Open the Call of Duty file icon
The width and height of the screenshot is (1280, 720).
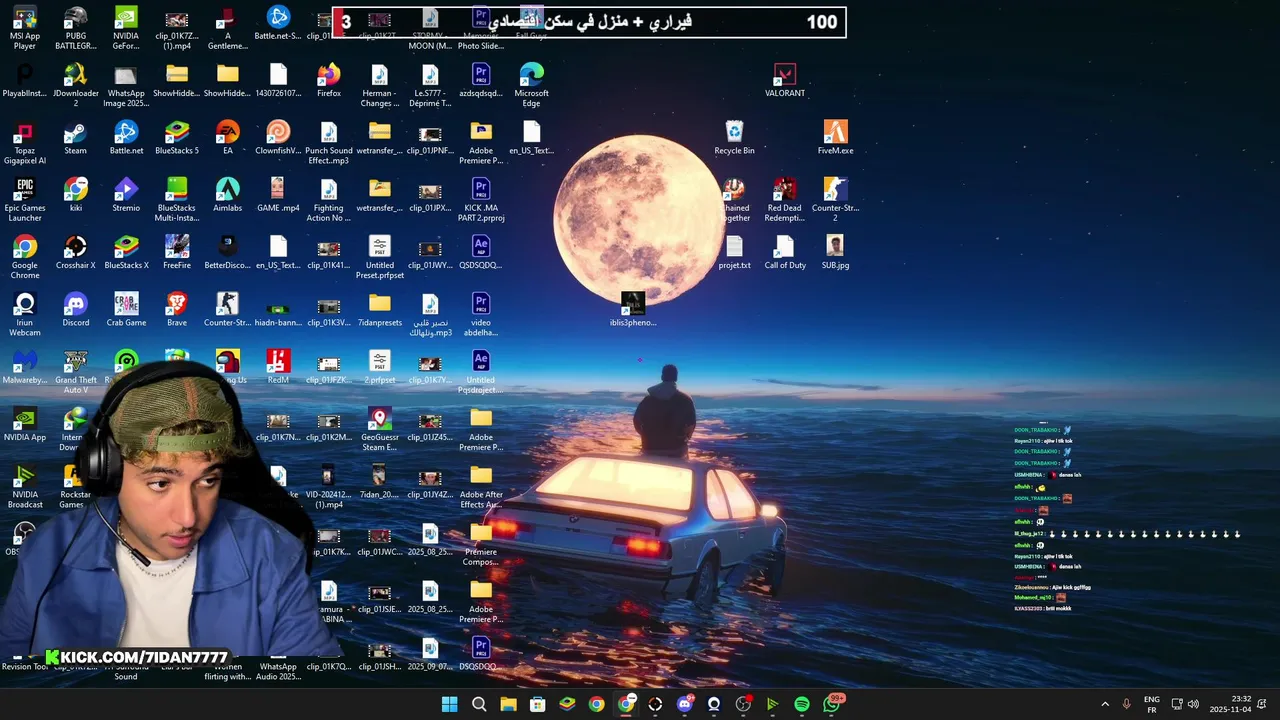(x=785, y=252)
